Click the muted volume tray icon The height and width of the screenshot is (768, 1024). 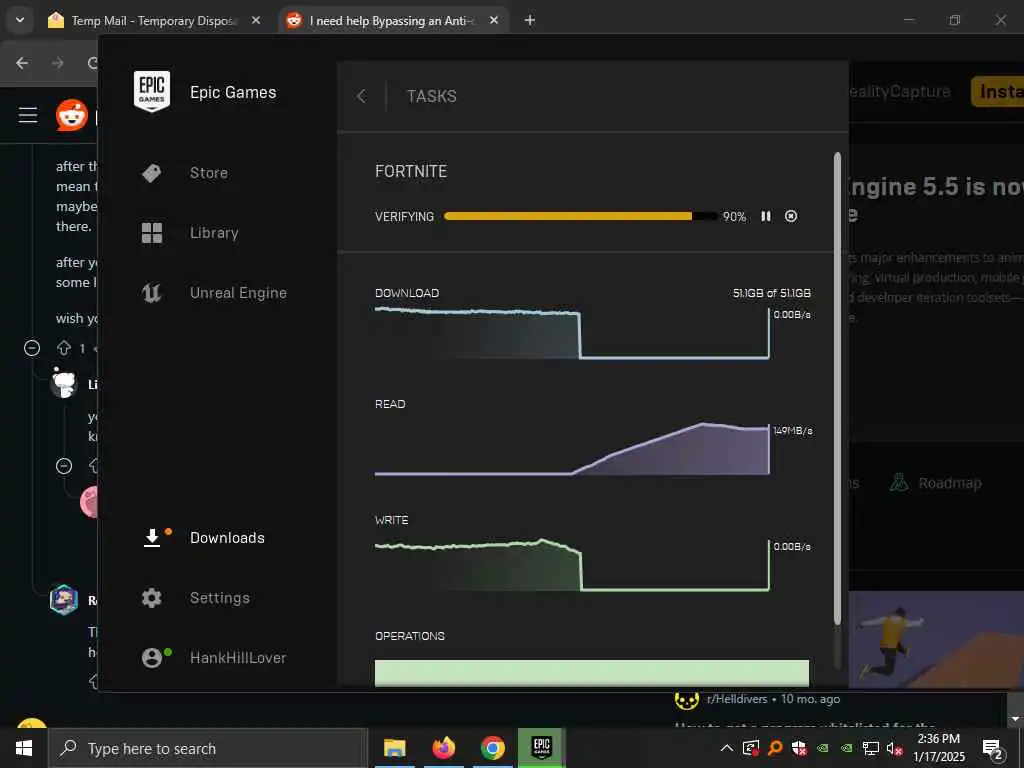895,748
